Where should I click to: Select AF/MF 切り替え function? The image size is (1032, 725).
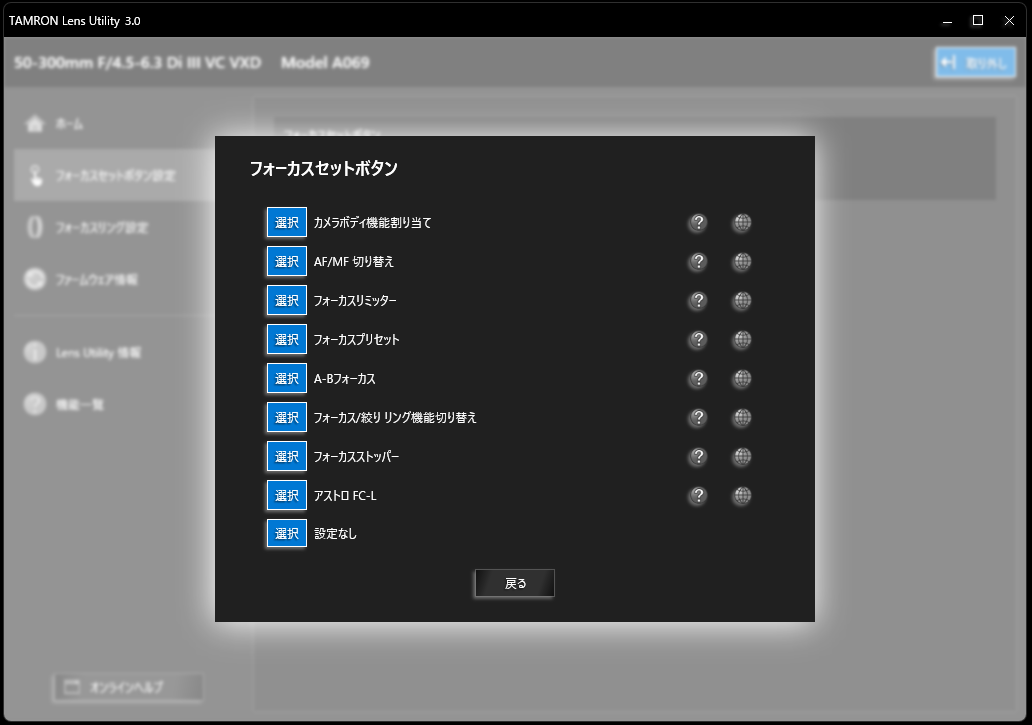coord(287,262)
